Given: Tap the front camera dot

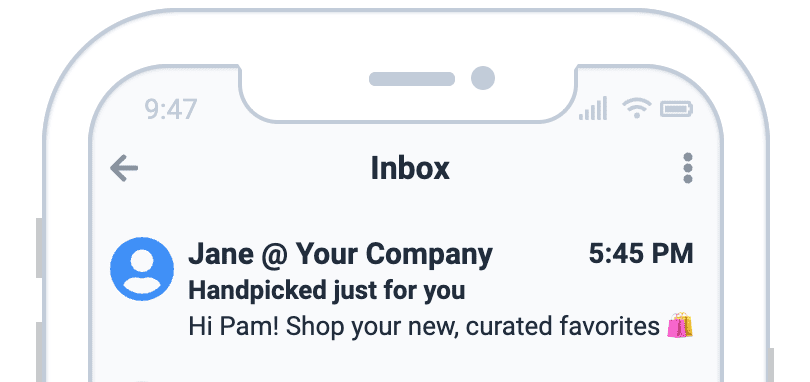Looking at the screenshot, I should (x=483, y=78).
